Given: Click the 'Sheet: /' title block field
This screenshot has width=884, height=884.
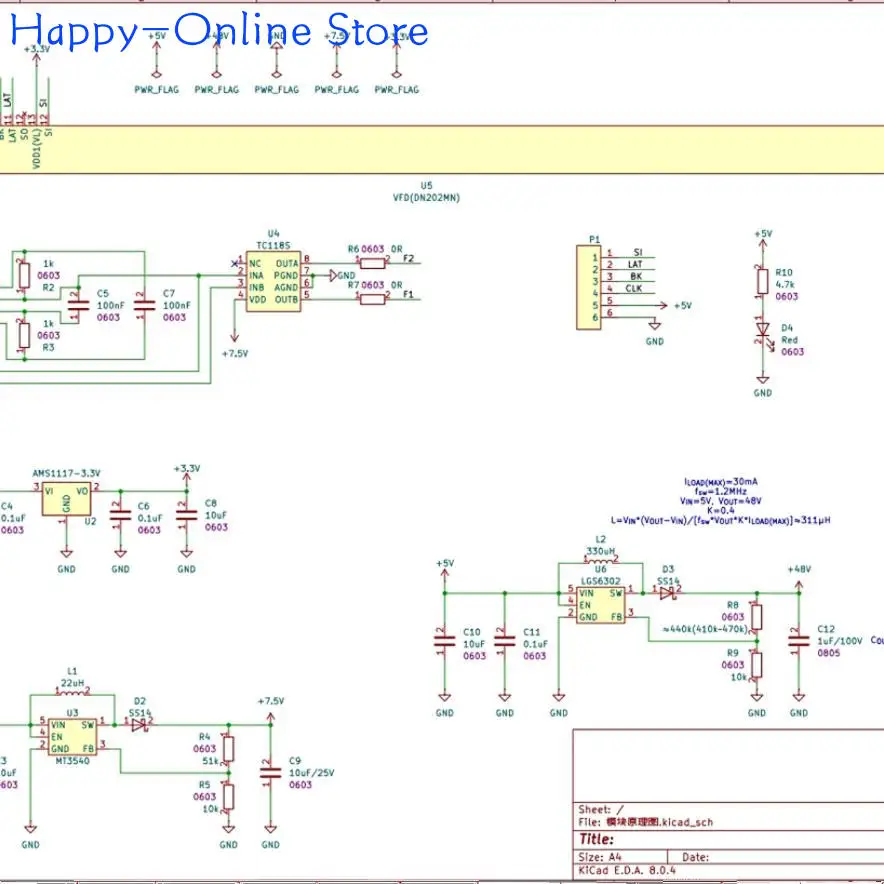Looking at the screenshot, I should (x=601, y=810).
